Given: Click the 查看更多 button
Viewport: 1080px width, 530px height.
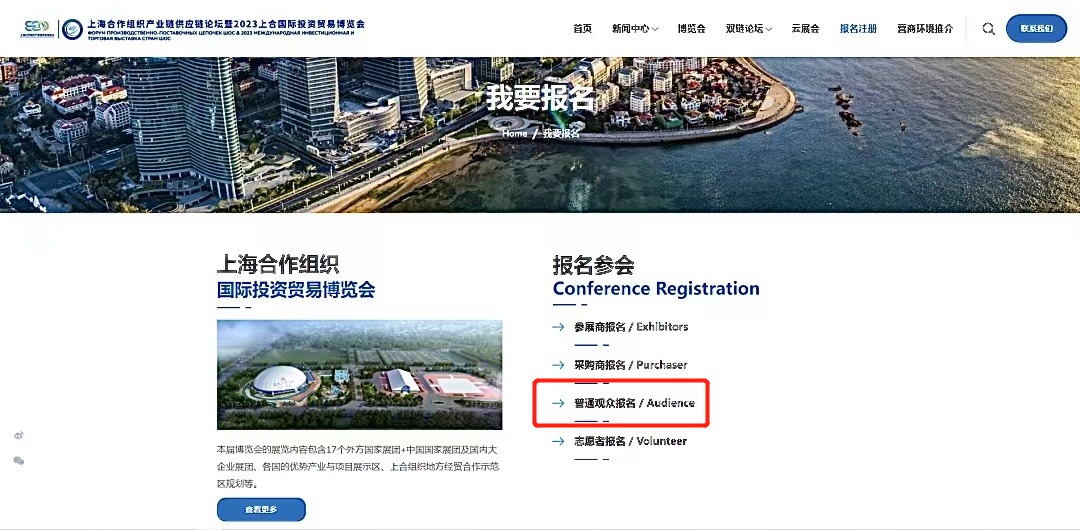Looking at the screenshot, I should (261, 509).
